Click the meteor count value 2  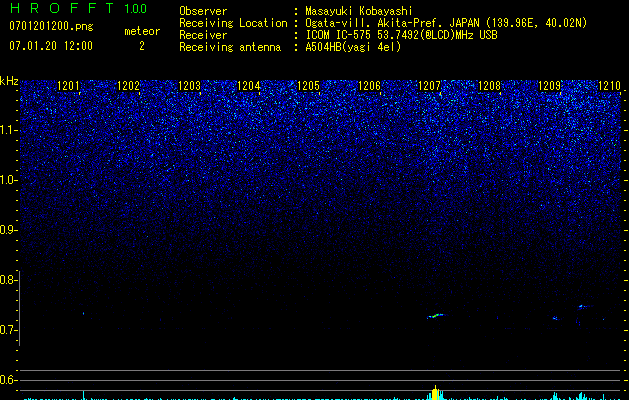click(x=142, y=46)
